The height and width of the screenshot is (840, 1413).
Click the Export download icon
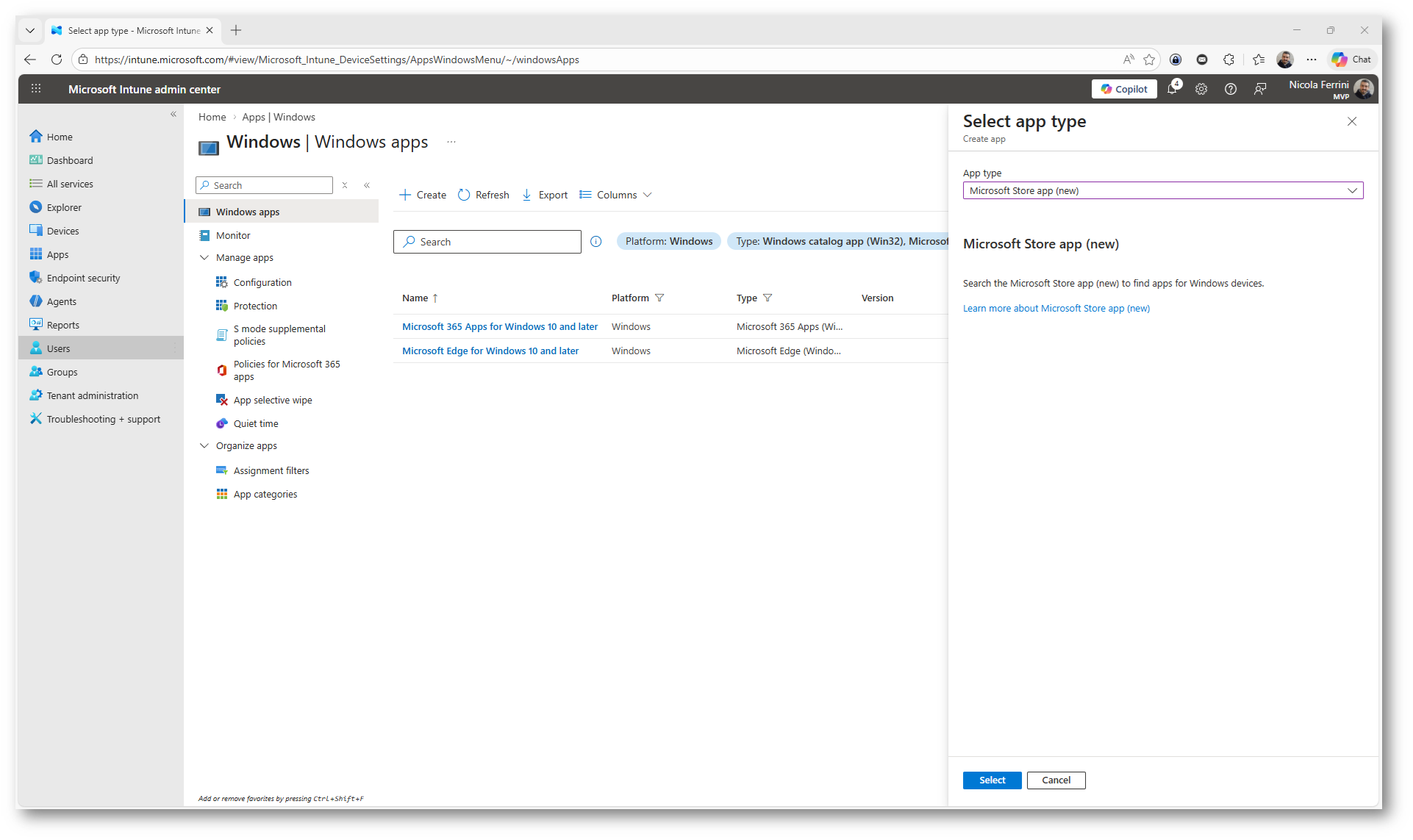[x=526, y=195]
